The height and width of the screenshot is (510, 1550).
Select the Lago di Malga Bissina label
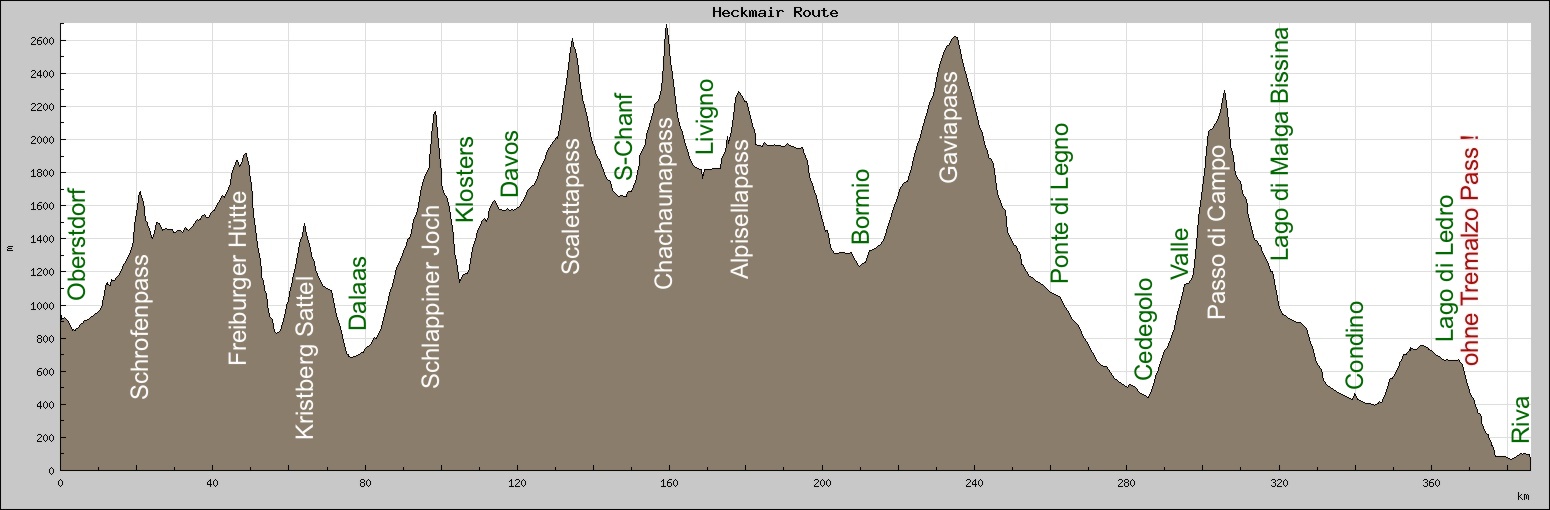[x=1279, y=144]
